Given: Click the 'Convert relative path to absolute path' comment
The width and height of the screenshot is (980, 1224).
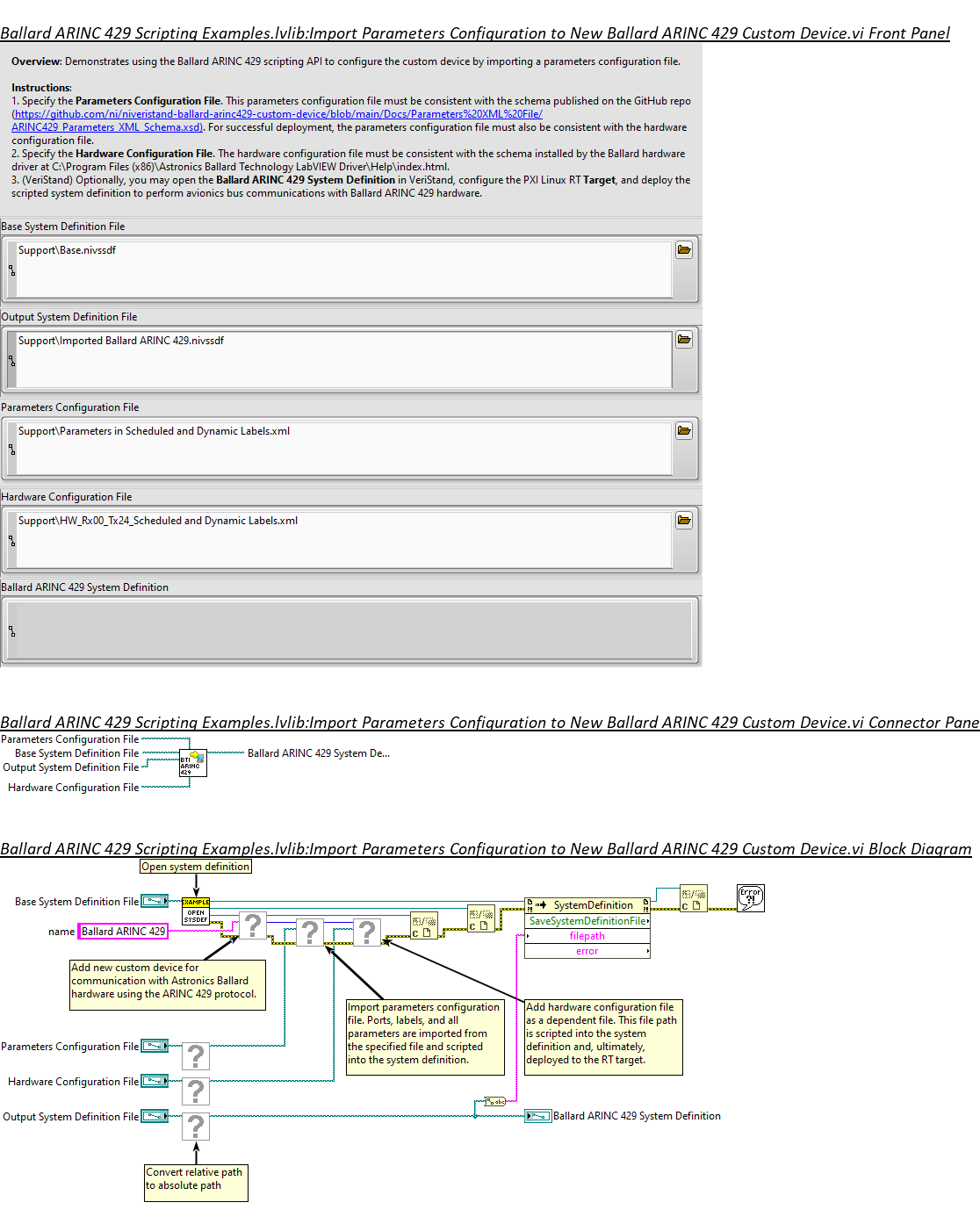Looking at the screenshot, I should coord(196,1183).
